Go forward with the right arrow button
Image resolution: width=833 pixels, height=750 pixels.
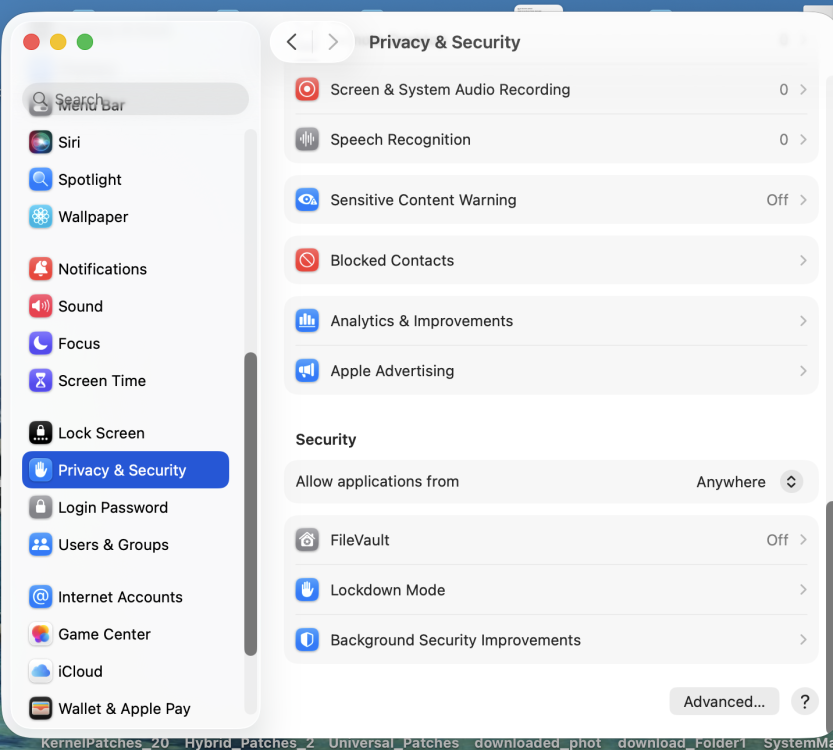pyautogui.click(x=333, y=41)
